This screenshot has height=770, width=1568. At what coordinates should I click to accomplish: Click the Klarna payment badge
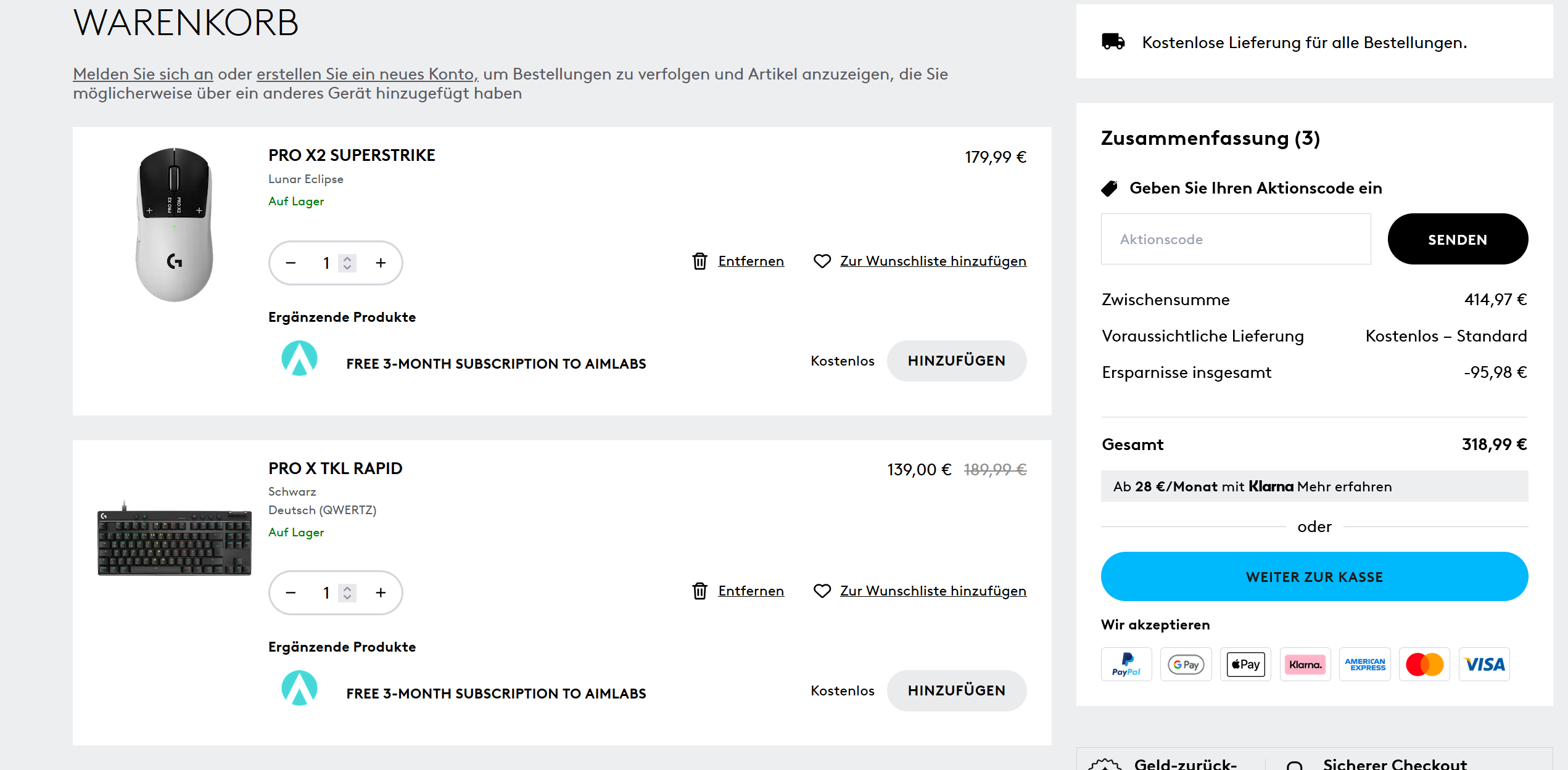tap(1305, 665)
